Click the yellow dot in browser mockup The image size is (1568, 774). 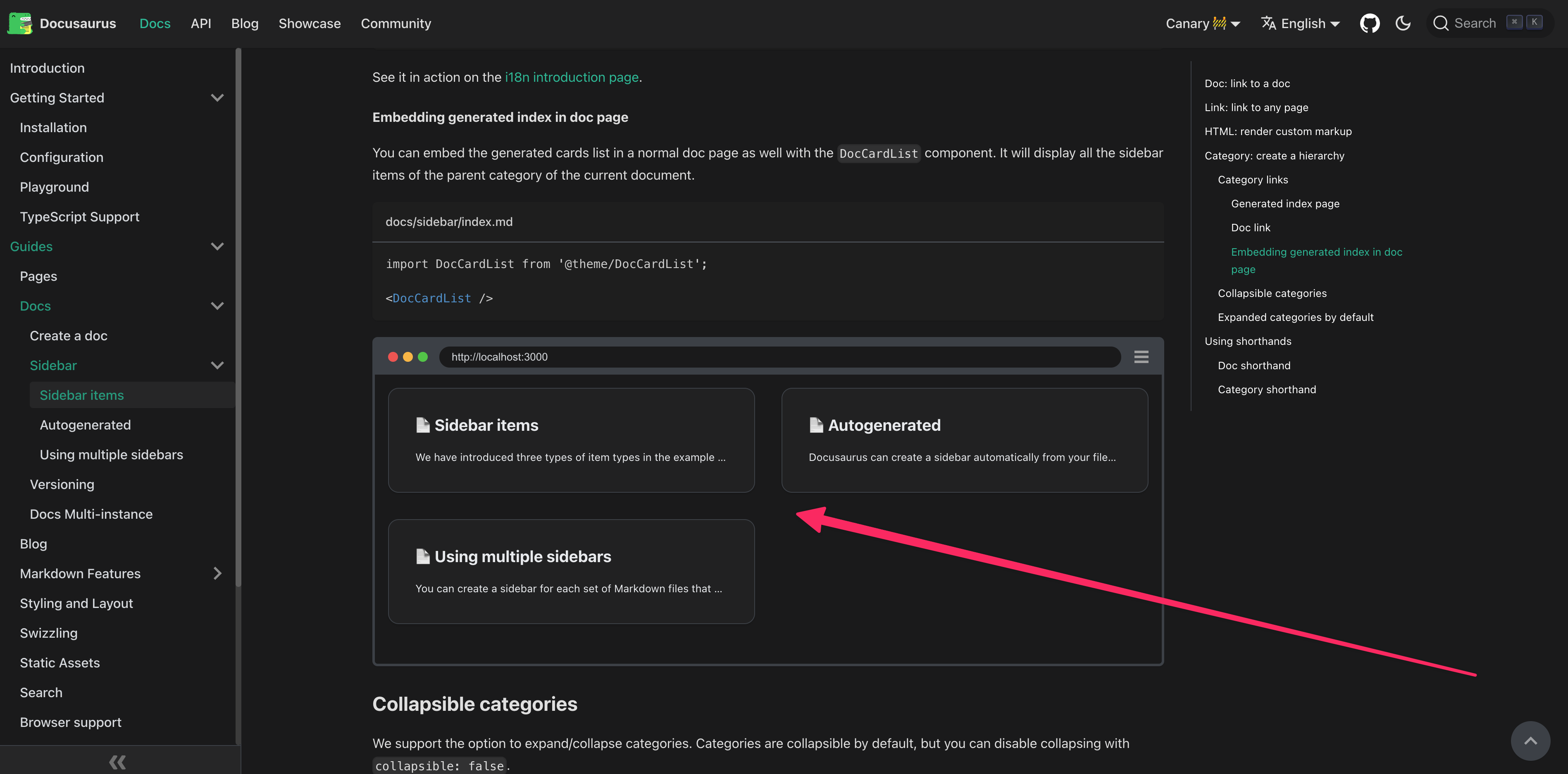pos(408,357)
